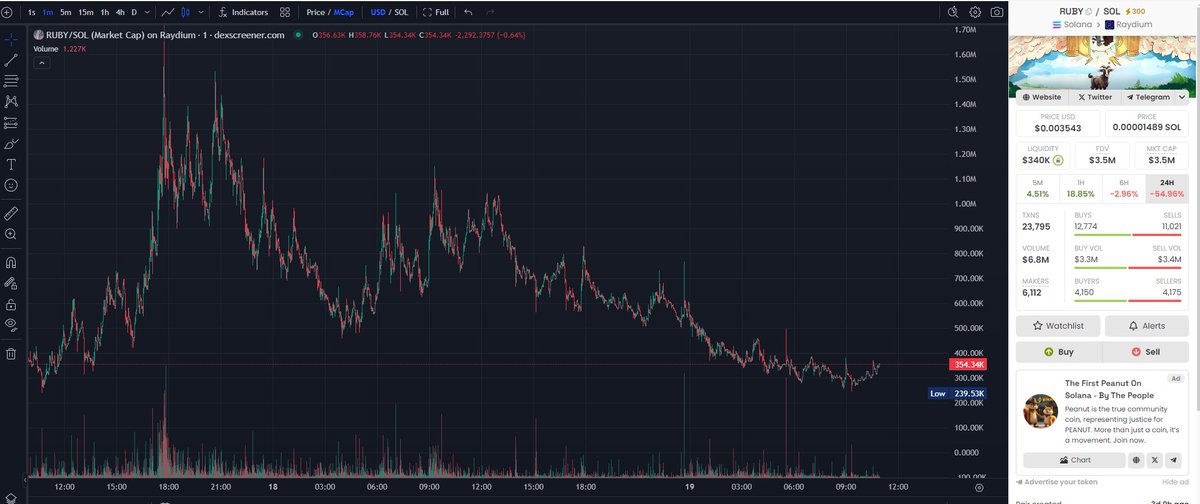Screen dimensions: 1200x504
Task: Click the liquidity lock icon
Action: pyautogui.click(x=1058, y=160)
